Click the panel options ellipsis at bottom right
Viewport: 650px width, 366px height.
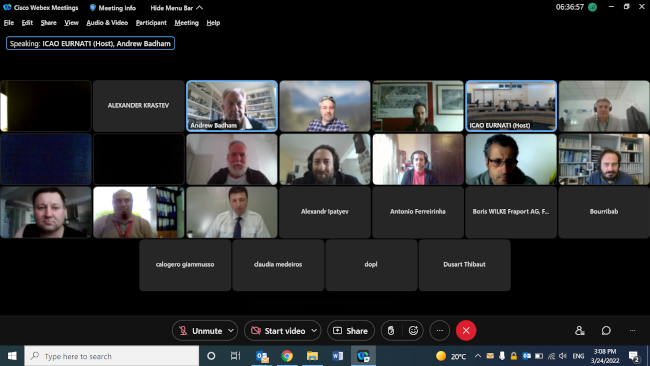coord(632,330)
